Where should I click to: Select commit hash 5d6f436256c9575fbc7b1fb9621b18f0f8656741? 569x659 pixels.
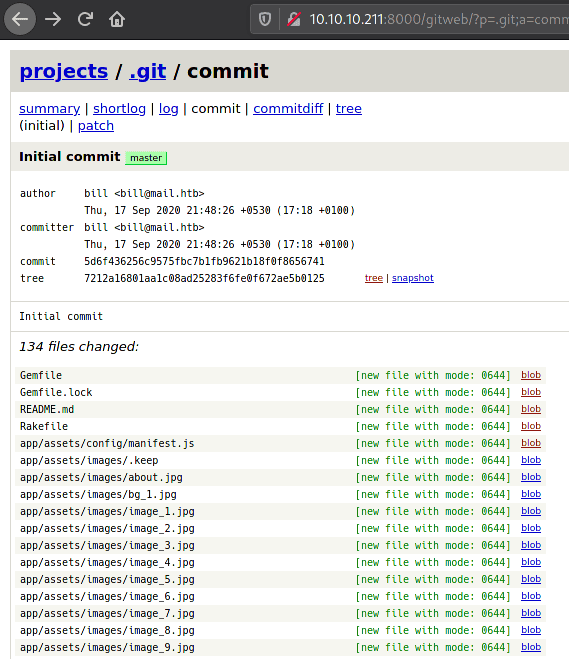click(204, 261)
